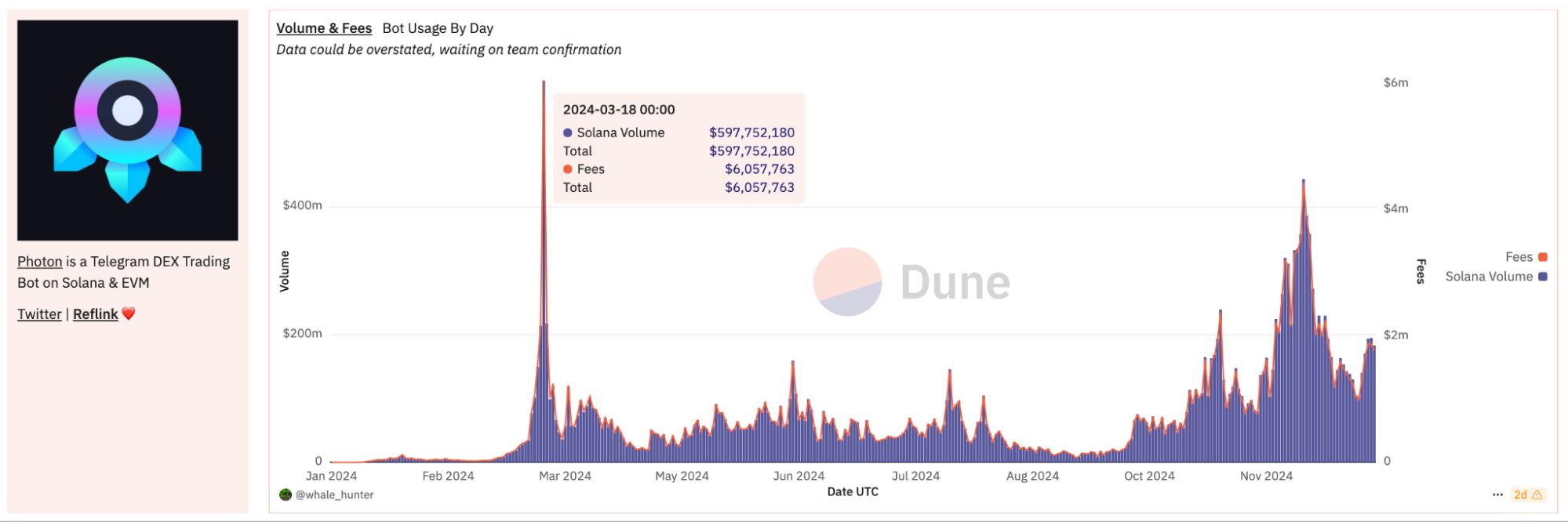Click the Dune watermark logo circle
1568x522 pixels.
coord(847,282)
